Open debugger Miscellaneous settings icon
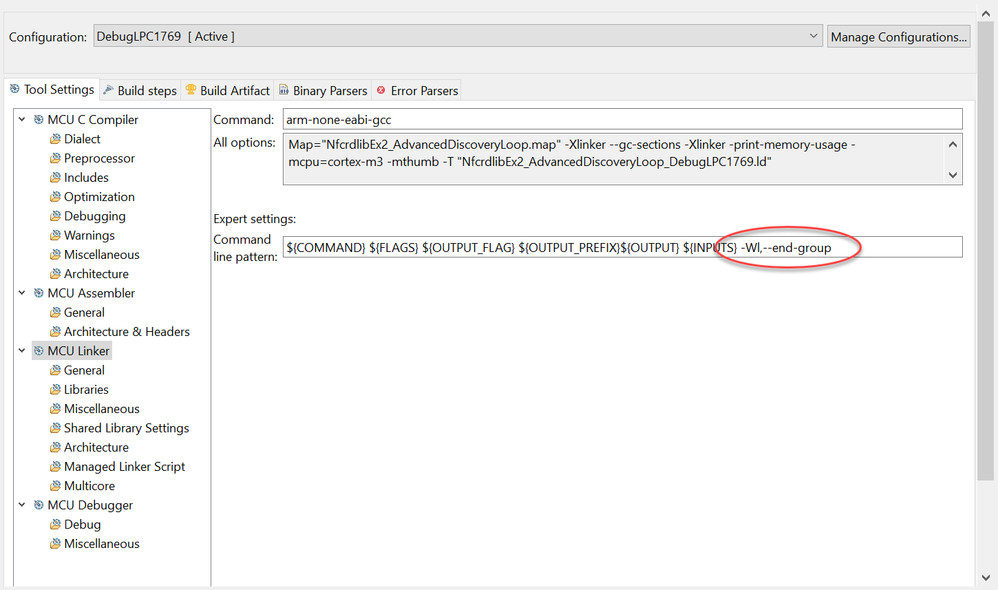 55,544
